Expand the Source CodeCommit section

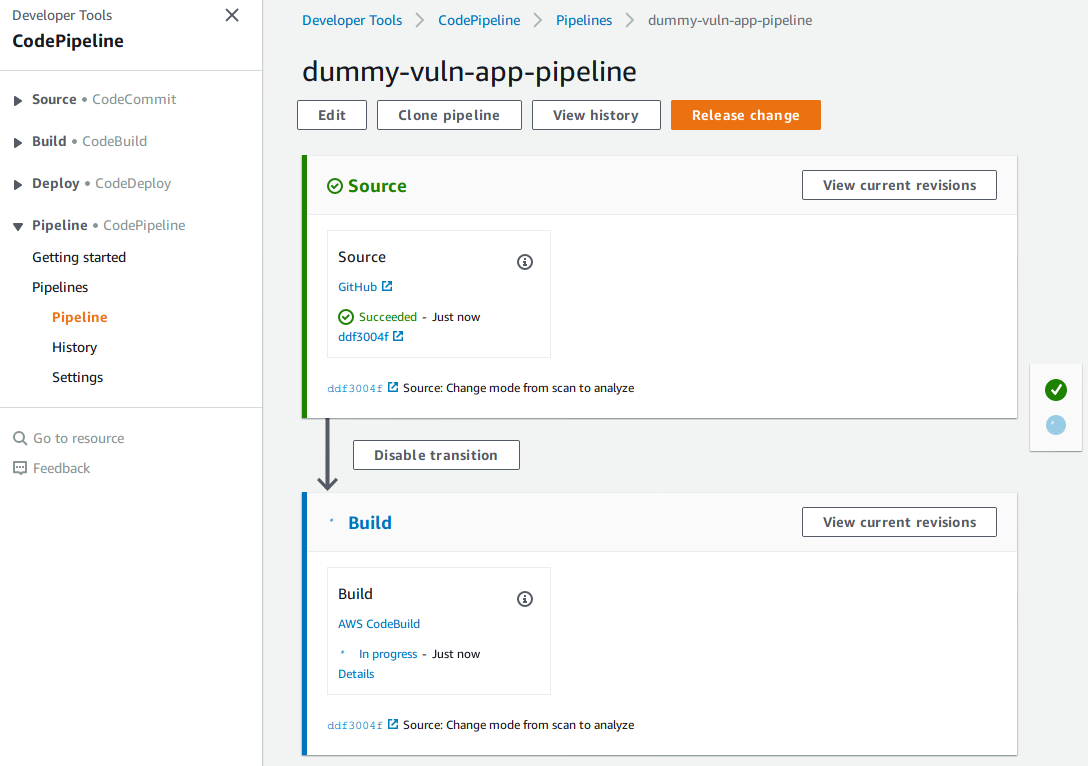coord(18,101)
